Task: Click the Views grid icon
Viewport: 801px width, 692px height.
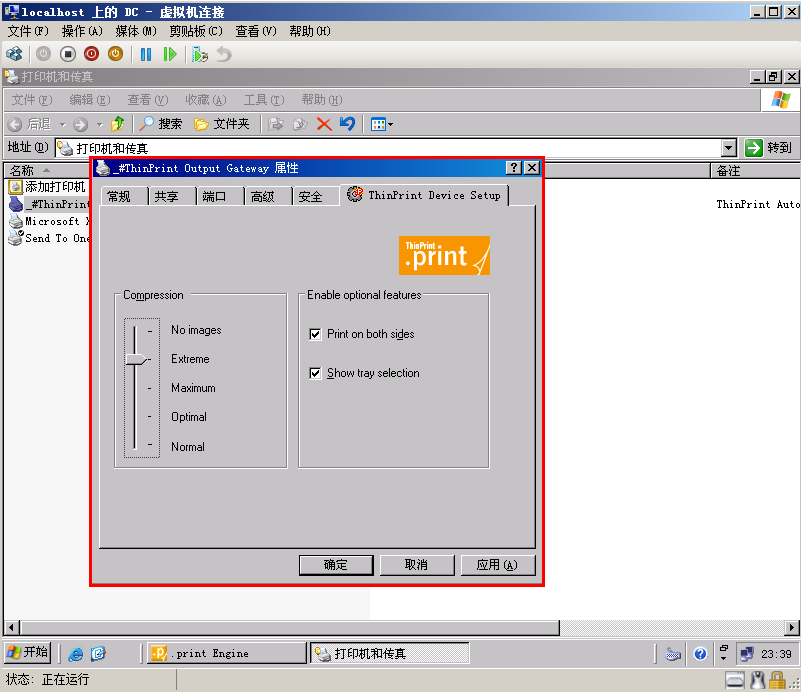Action: (x=378, y=124)
